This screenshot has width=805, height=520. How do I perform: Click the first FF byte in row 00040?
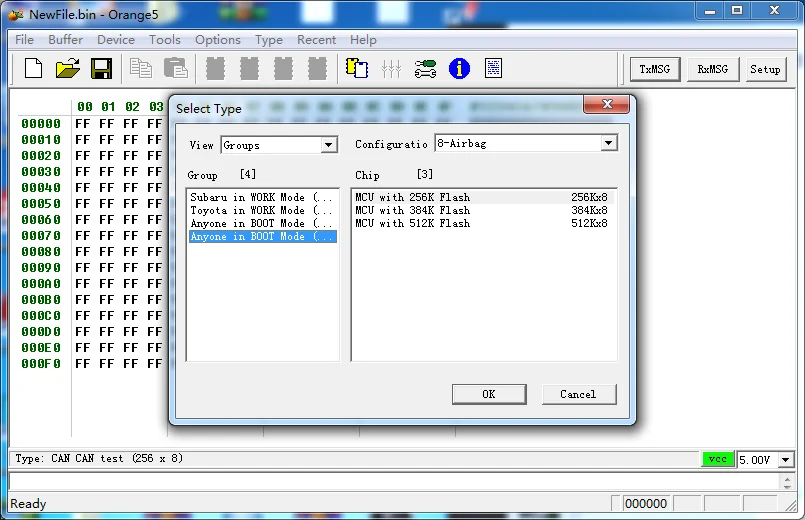83,188
